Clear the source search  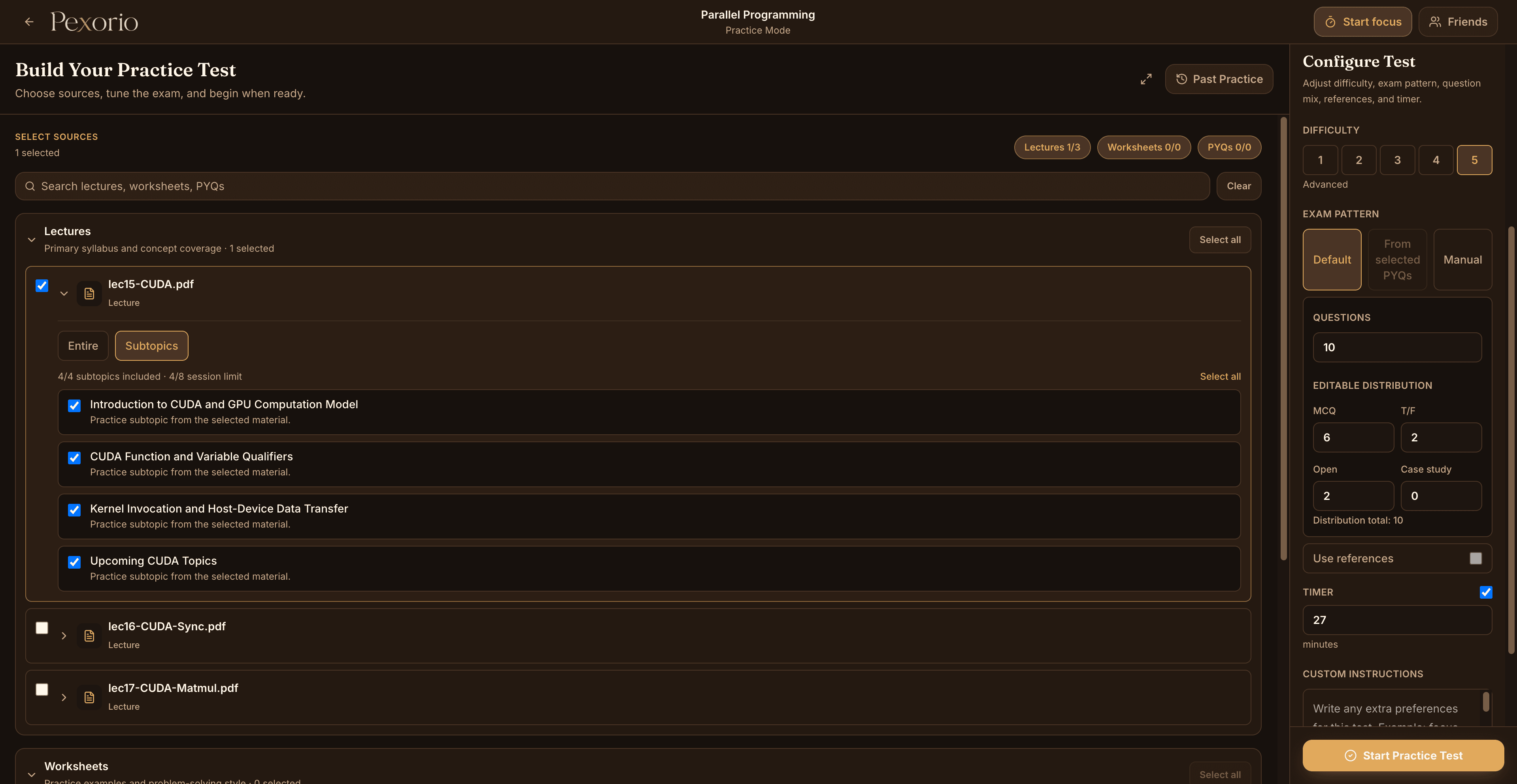point(1238,186)
